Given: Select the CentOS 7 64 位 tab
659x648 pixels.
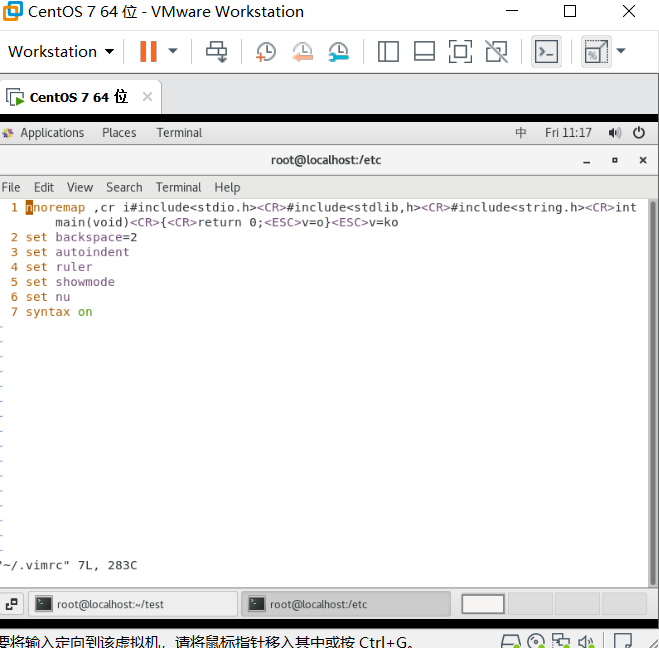Looking at the screenshot, I should click(x=79, y=97).
